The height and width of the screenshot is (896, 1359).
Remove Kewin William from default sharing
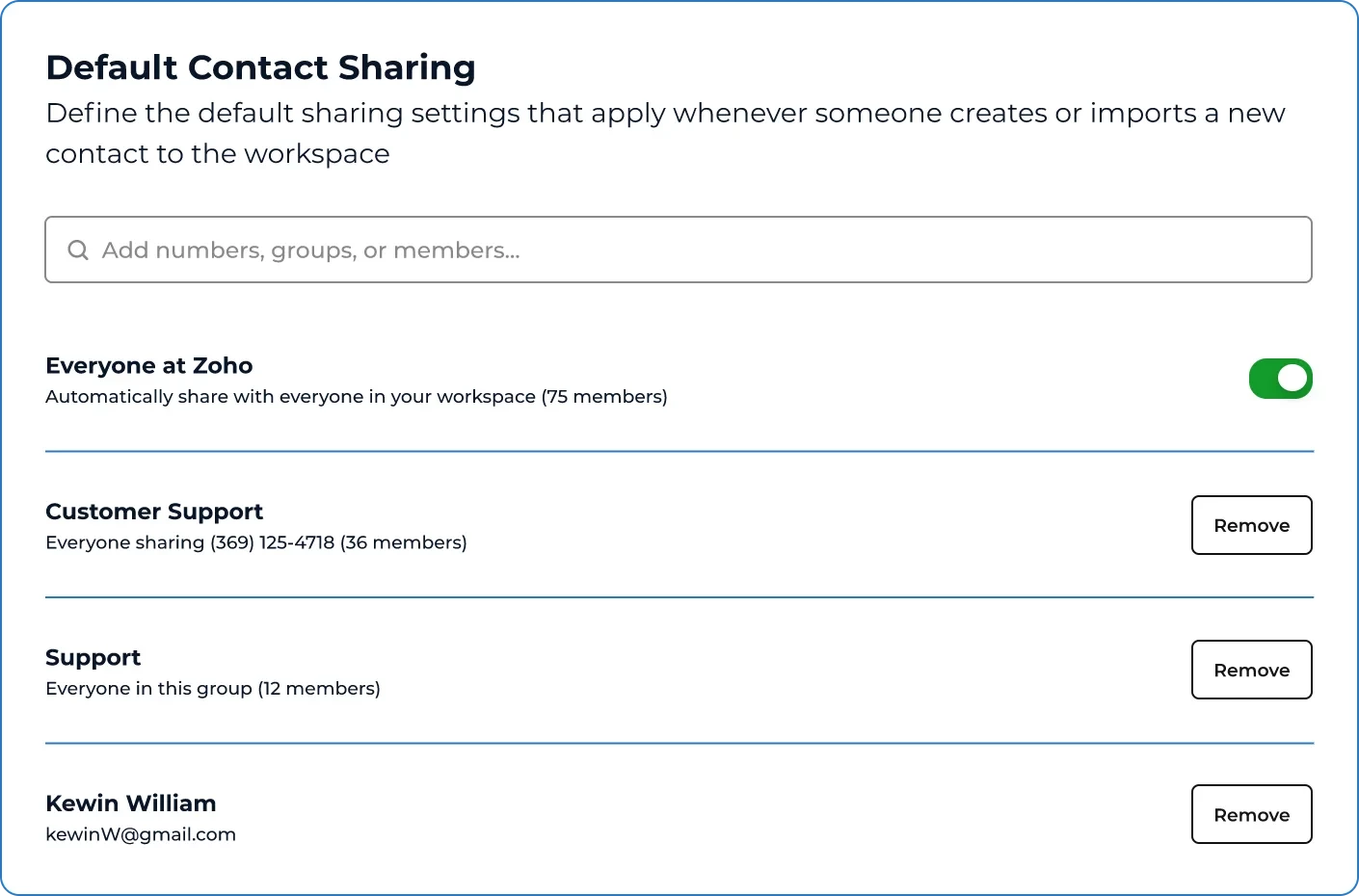click(1251, 814)
